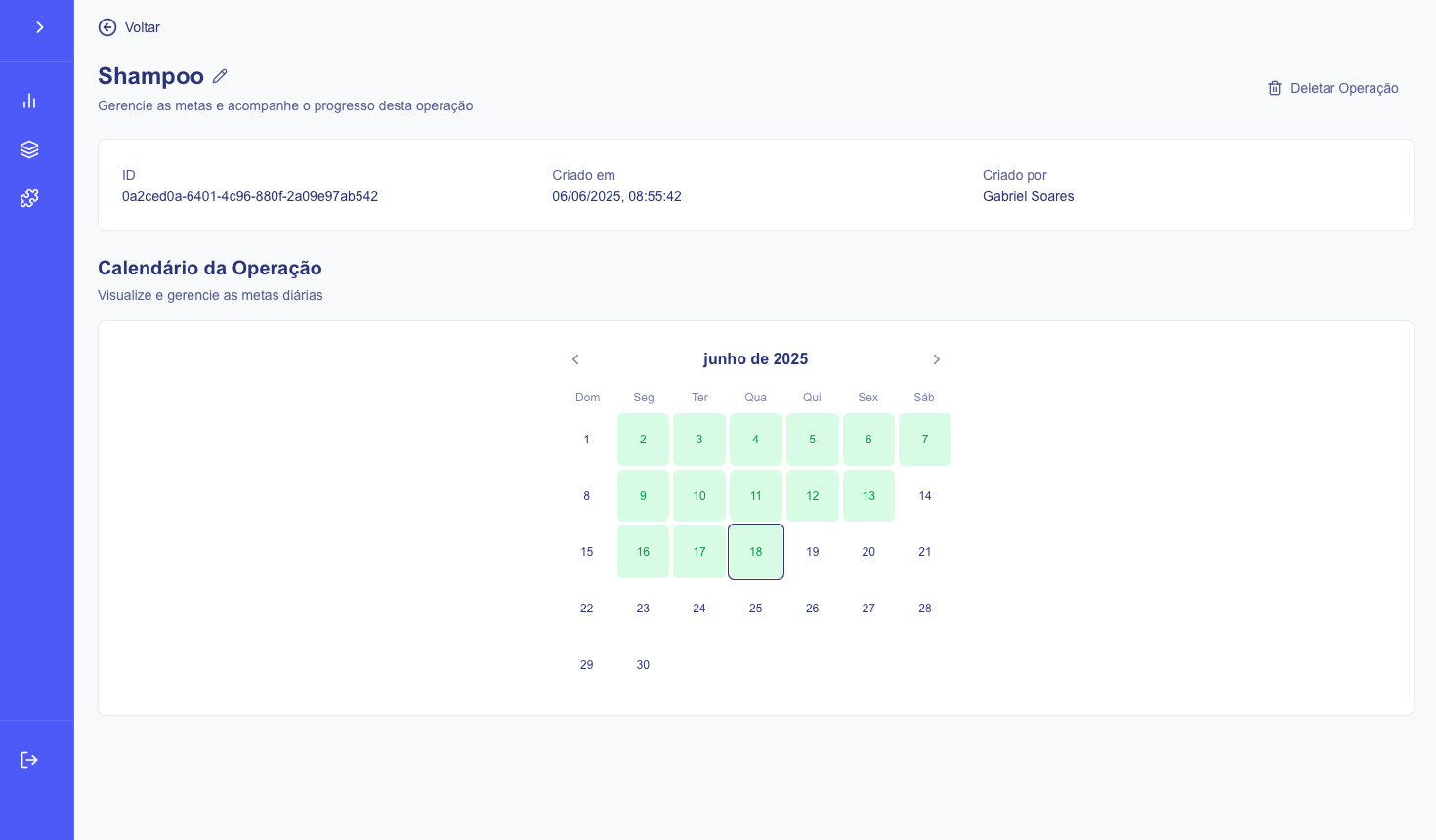The height and width of the screenshot is (840, 1436).
Task: Open the bar chart dashboard icon
Action: pyautogui.click(x=29, y=101)
